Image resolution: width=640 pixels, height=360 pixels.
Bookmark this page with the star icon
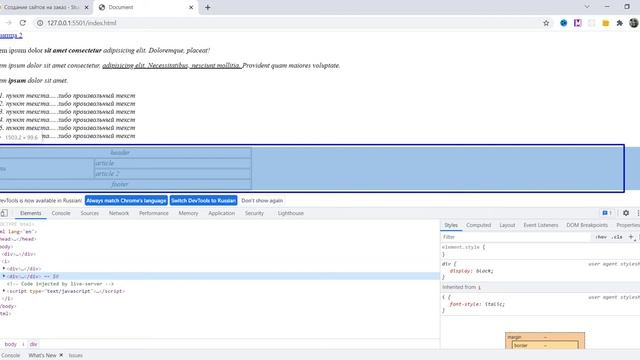pyautogui.click(x=546, y=23)
